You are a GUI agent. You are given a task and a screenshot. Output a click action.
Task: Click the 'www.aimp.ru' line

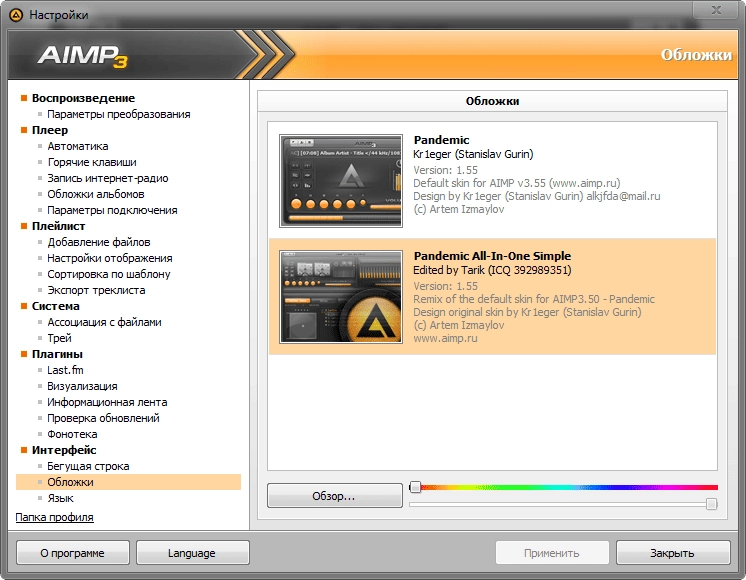click(445, 338)
